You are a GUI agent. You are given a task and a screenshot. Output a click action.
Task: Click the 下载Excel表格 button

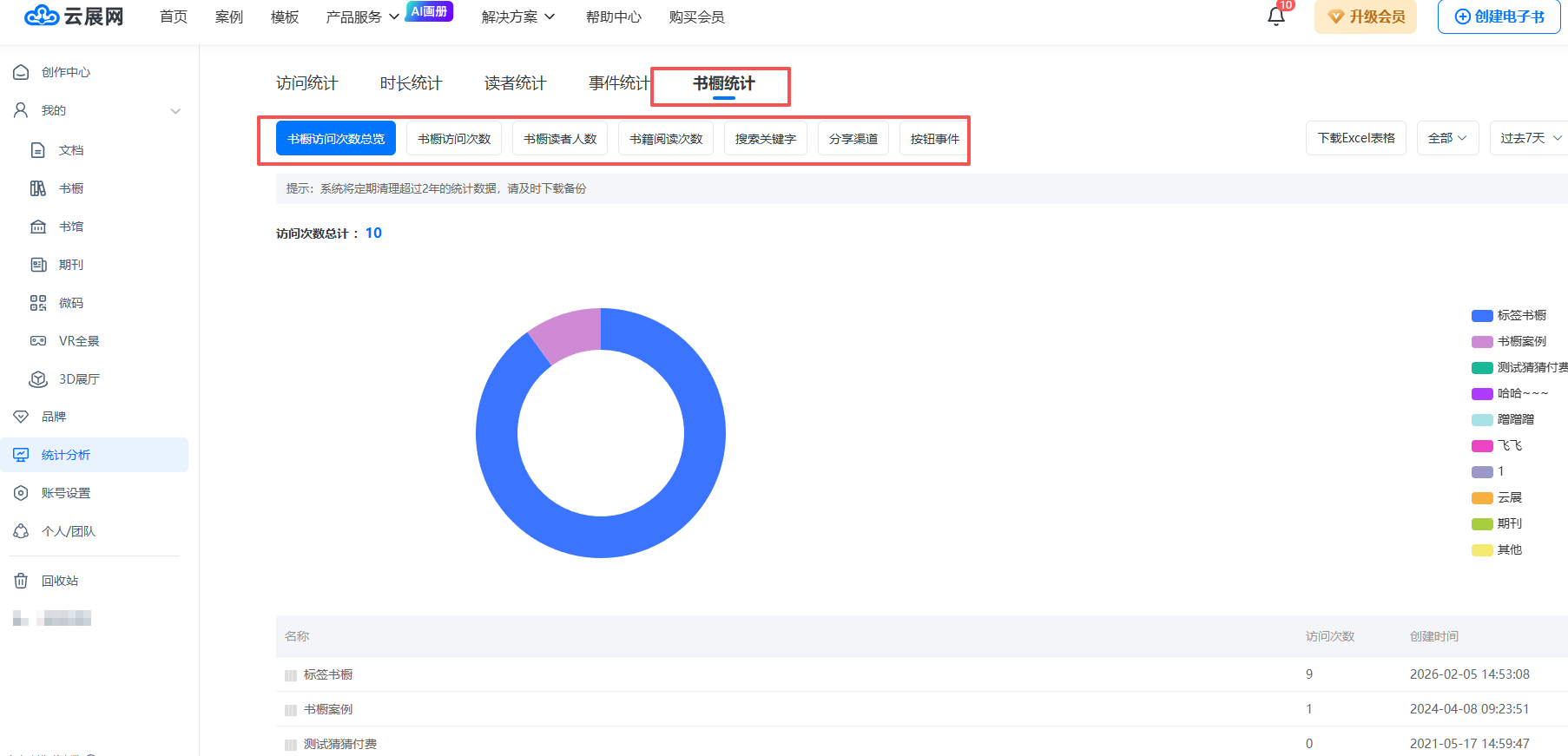click(1355, 138)
